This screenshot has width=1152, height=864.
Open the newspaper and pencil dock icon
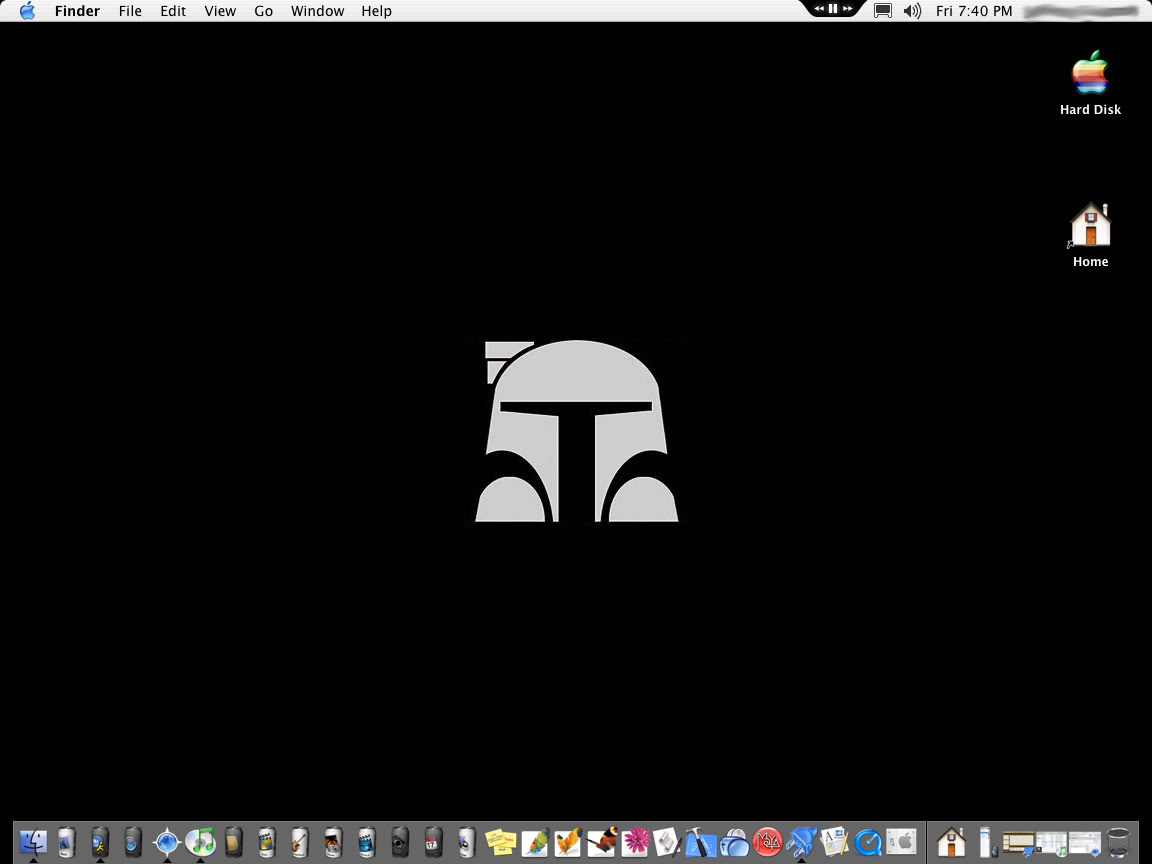(x=835, y=842)
